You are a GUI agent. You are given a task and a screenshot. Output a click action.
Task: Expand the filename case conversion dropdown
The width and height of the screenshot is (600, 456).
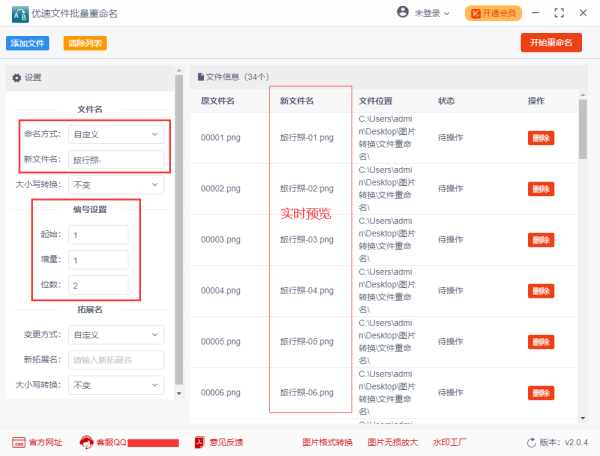(116, 185)
